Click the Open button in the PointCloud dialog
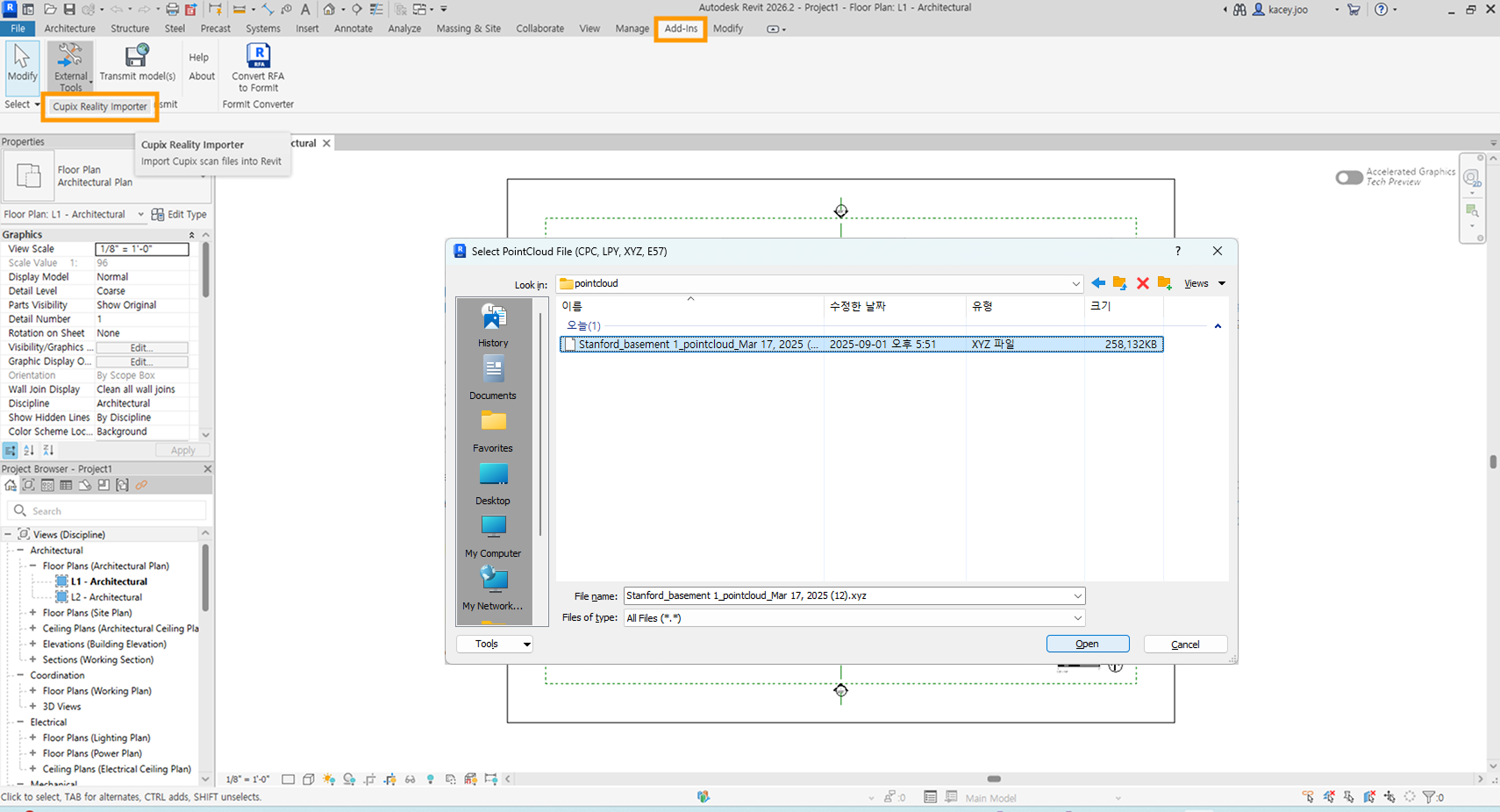Screen dimensions: 1500x812 click(x=1087, y=643)
